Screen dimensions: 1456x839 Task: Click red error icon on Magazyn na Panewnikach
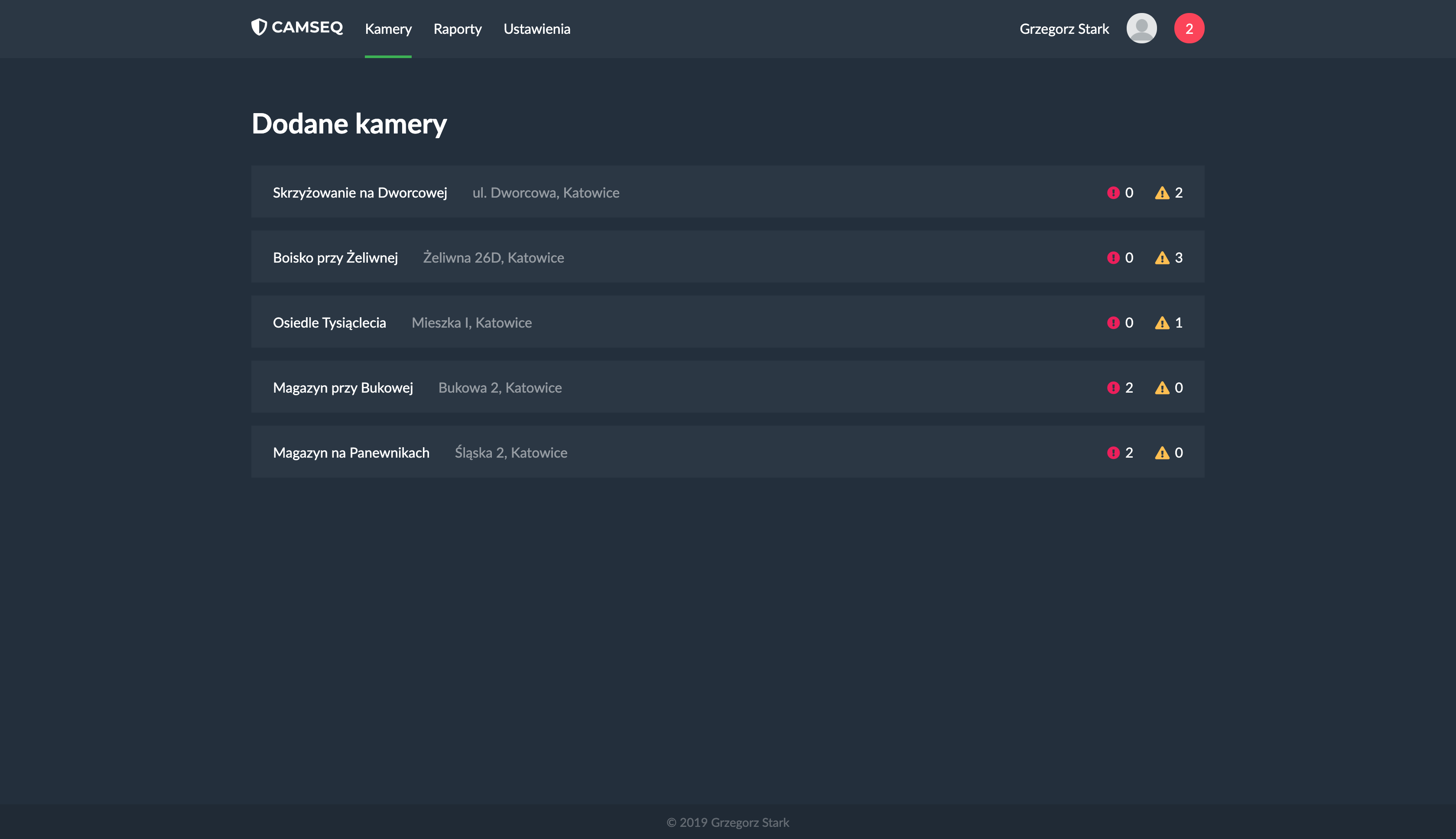[1113, 453]
